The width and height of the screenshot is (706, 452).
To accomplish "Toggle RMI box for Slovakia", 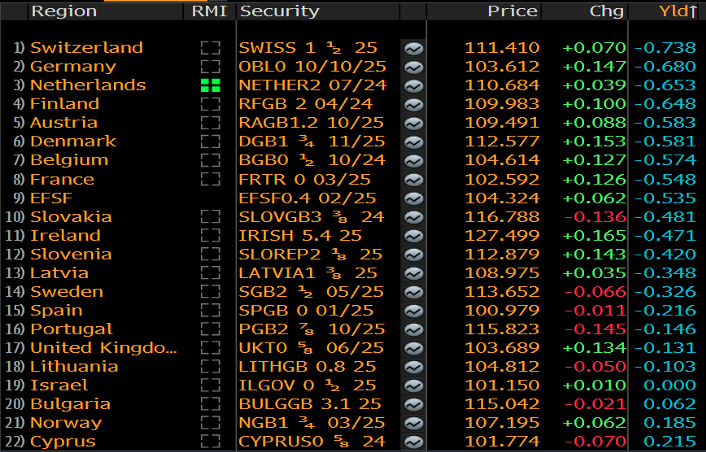I will click(x=210, y=217).
